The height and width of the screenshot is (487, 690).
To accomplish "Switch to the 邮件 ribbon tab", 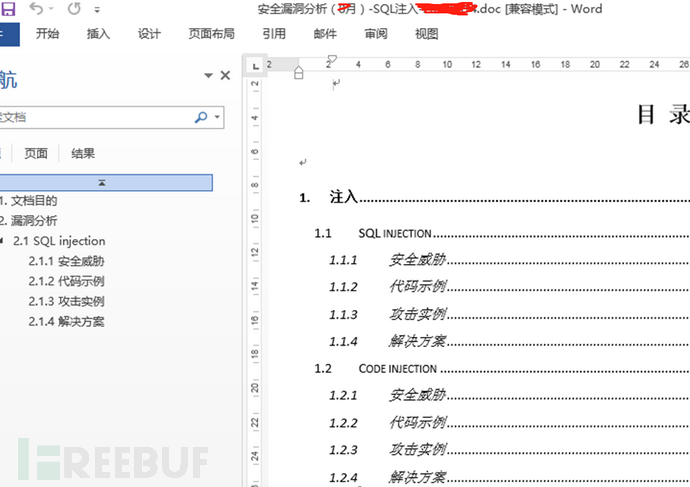I will [325, 34].
